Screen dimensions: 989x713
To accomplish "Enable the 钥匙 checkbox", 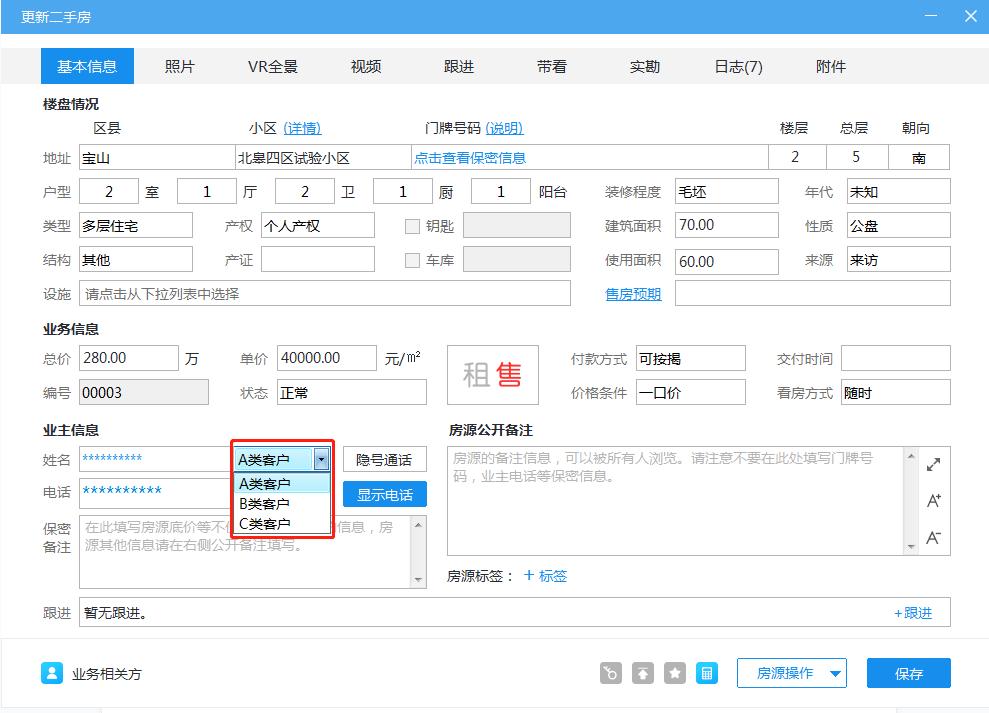I will click(413, 225).
